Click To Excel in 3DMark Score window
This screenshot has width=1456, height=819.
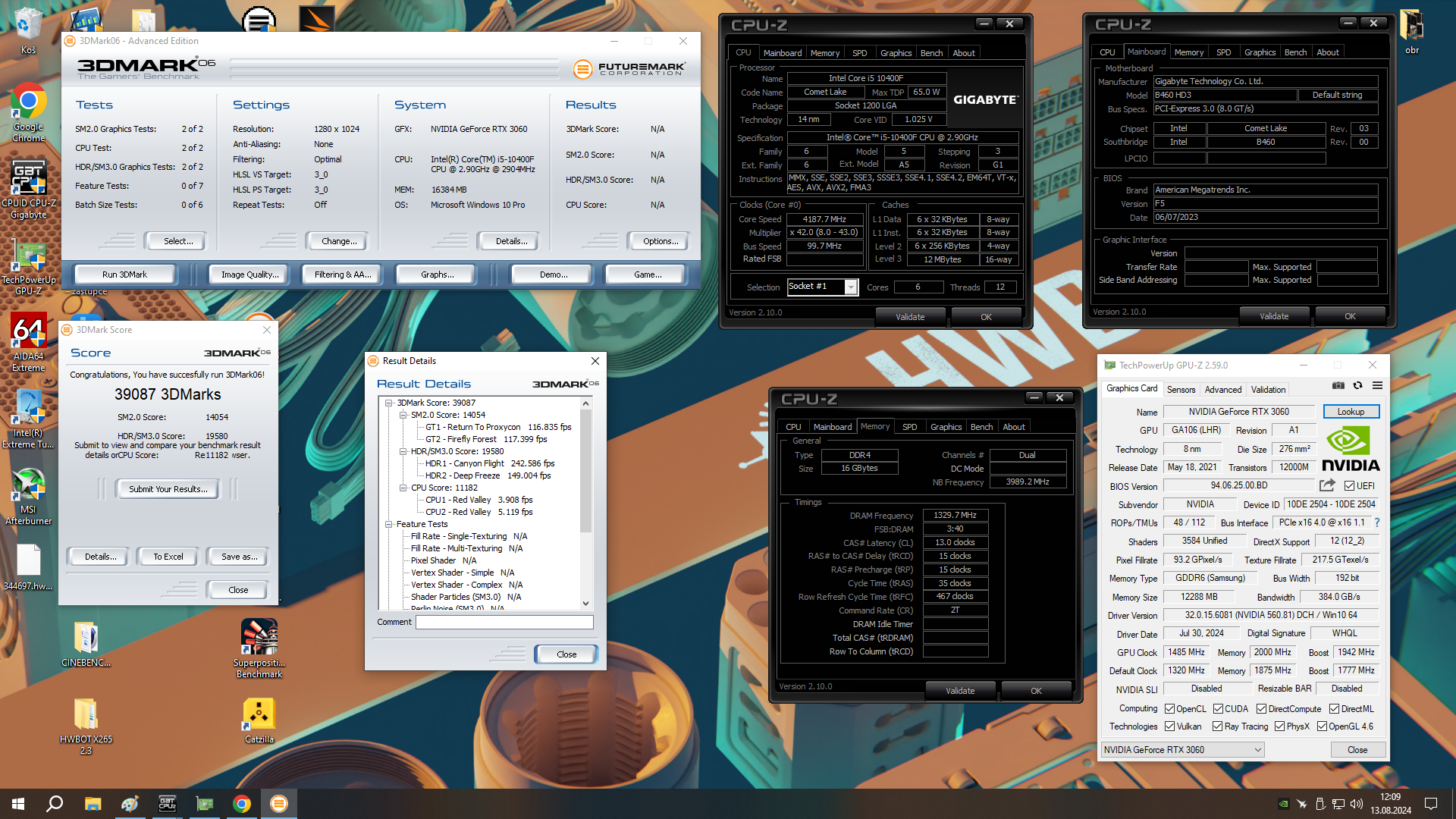click(168, 557)
